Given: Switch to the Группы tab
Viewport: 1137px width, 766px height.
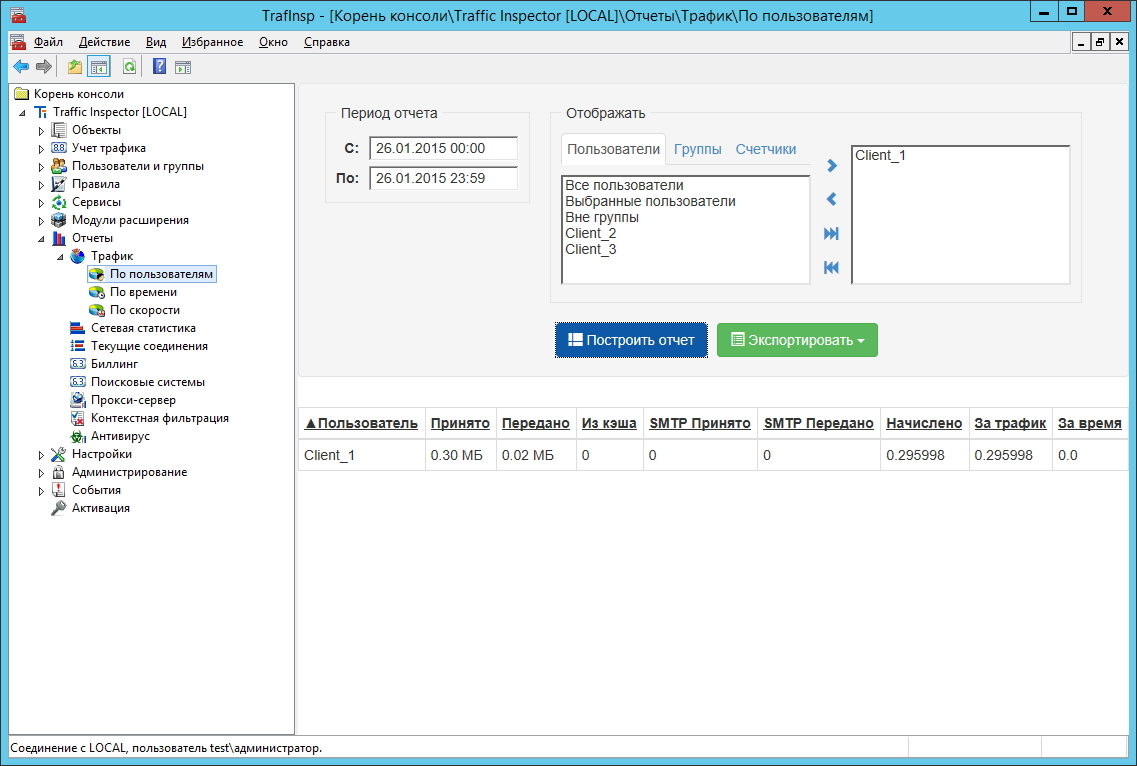Looking at the screenshot, I should (698, 149).
